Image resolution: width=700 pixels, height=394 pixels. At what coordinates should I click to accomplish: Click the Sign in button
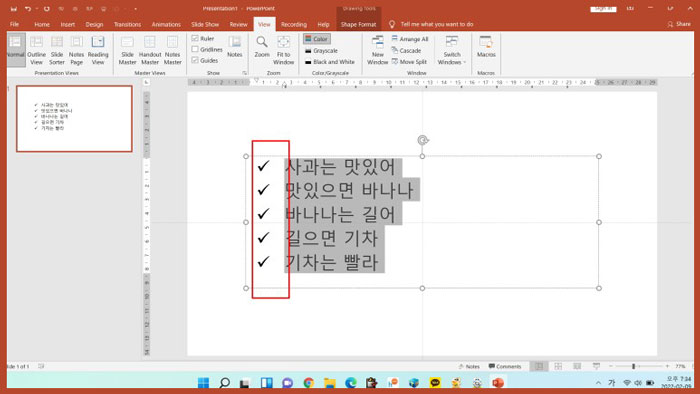[x=603, y=8]
